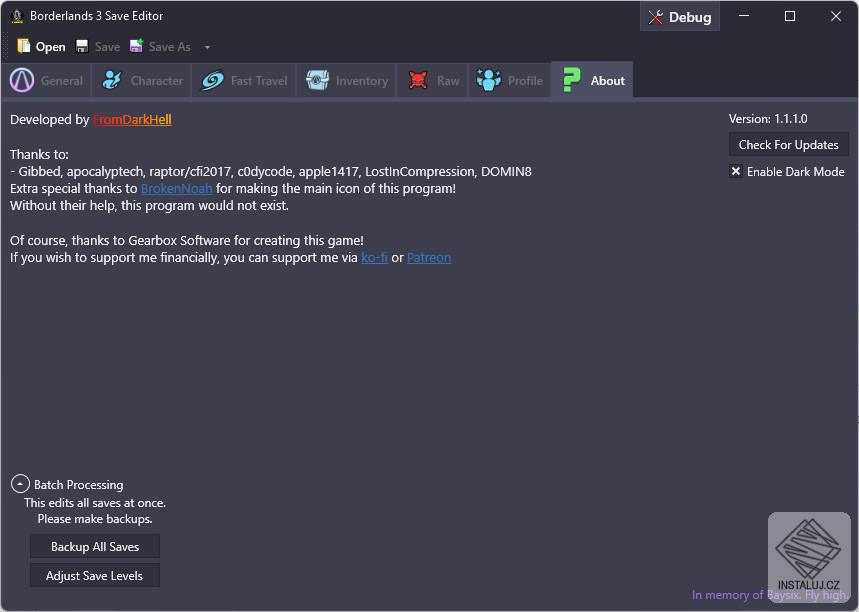Click the Profile tab people icon
The image size is (859, 612).
(x=489, y=81)
